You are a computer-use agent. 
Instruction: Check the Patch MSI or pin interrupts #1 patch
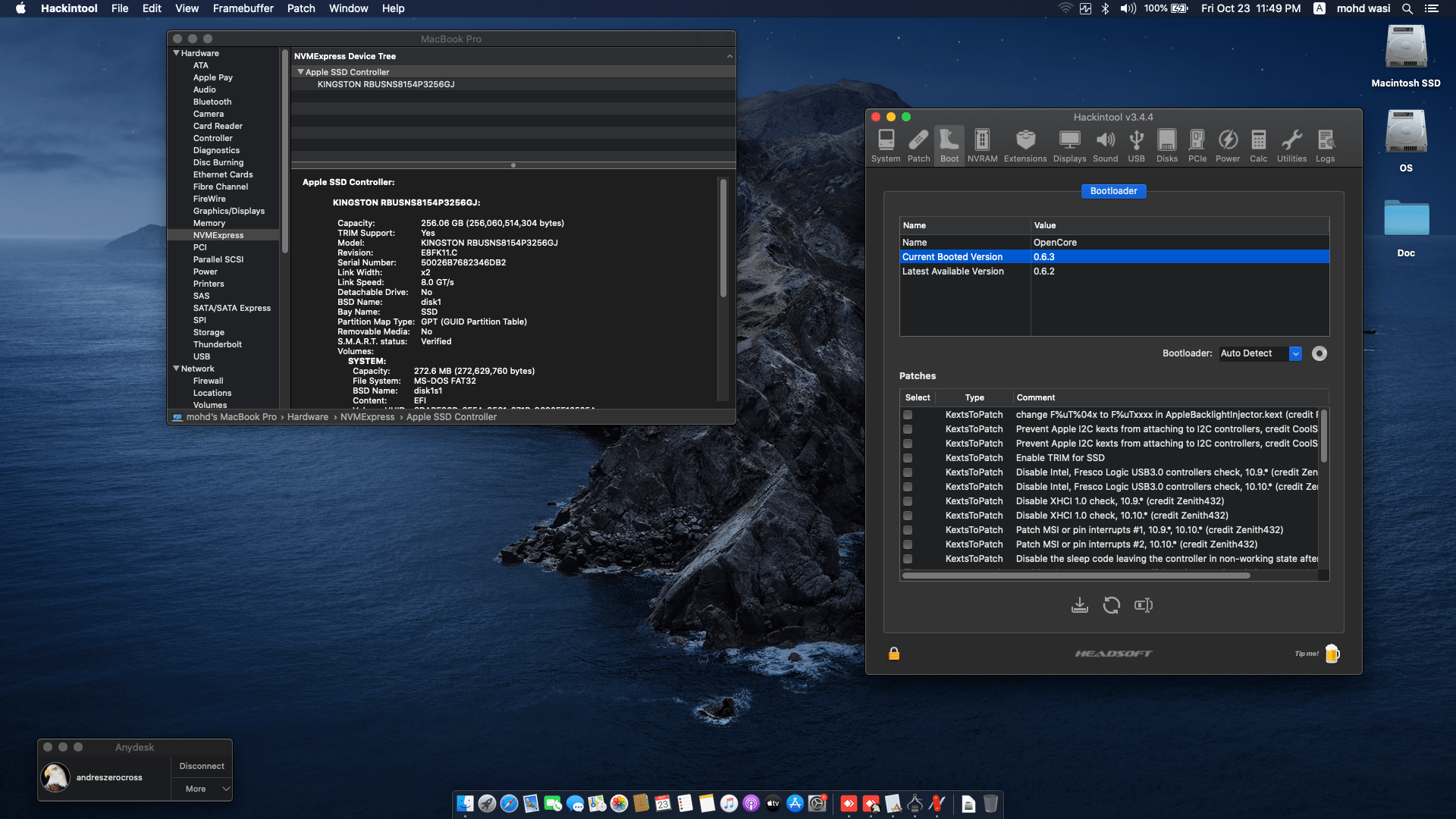click(907, 530)
